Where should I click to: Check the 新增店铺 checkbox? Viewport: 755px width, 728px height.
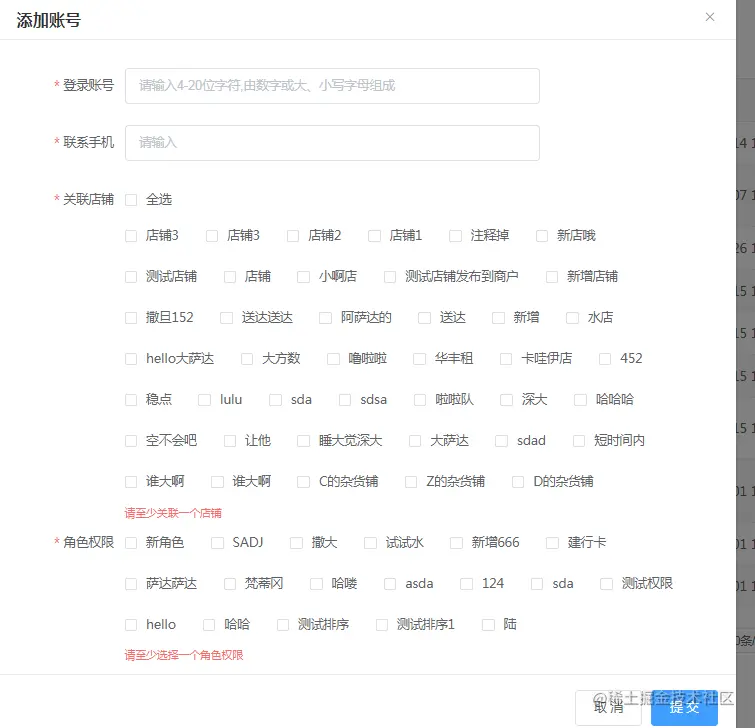tap(552, 277)
